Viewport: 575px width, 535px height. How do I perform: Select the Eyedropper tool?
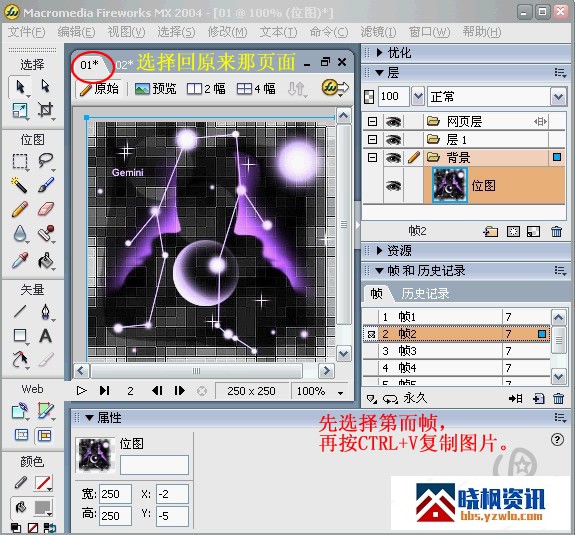pyautogui.click(x=20, y=260)
